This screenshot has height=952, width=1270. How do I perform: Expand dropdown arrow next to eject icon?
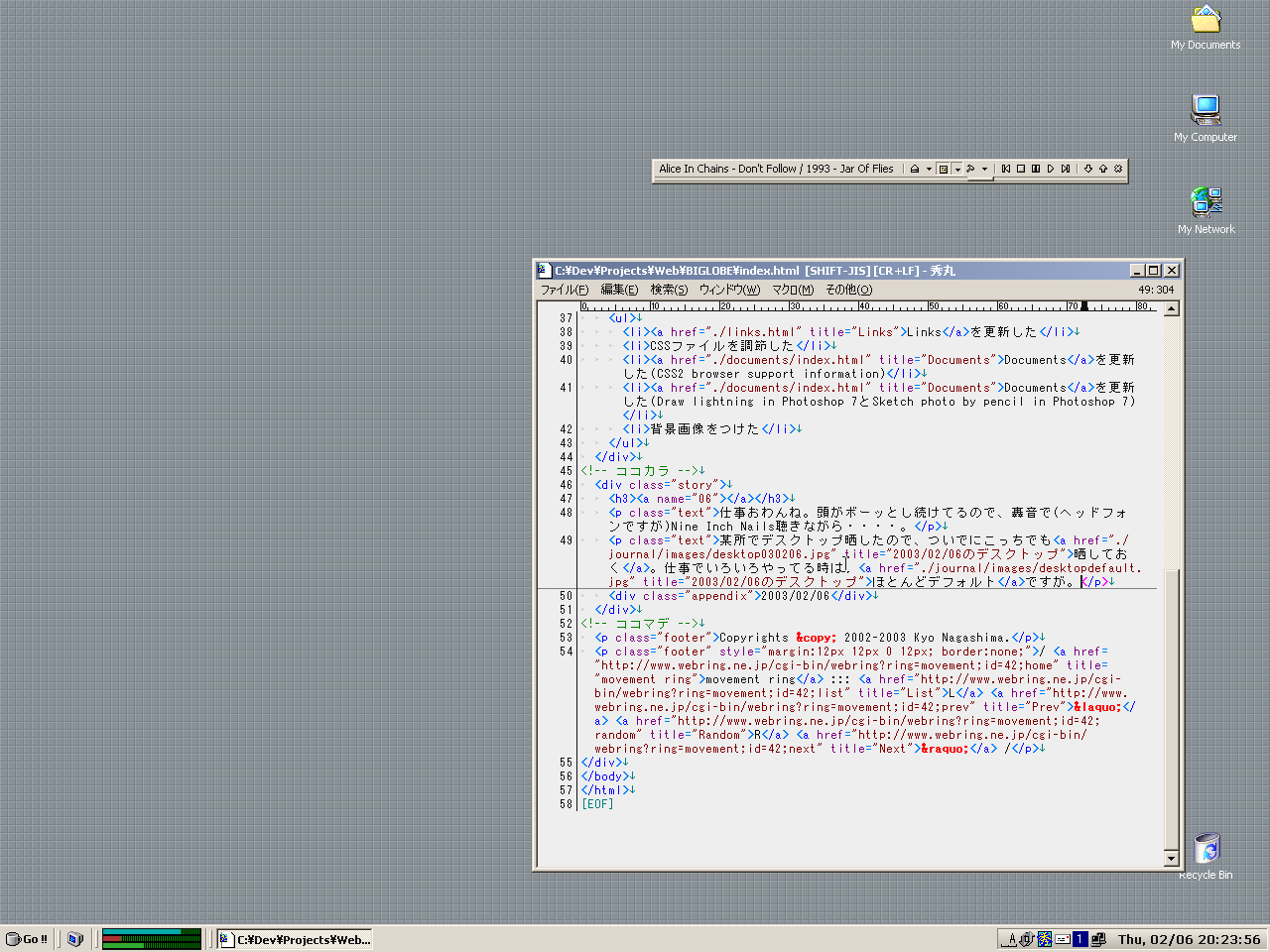929,169
